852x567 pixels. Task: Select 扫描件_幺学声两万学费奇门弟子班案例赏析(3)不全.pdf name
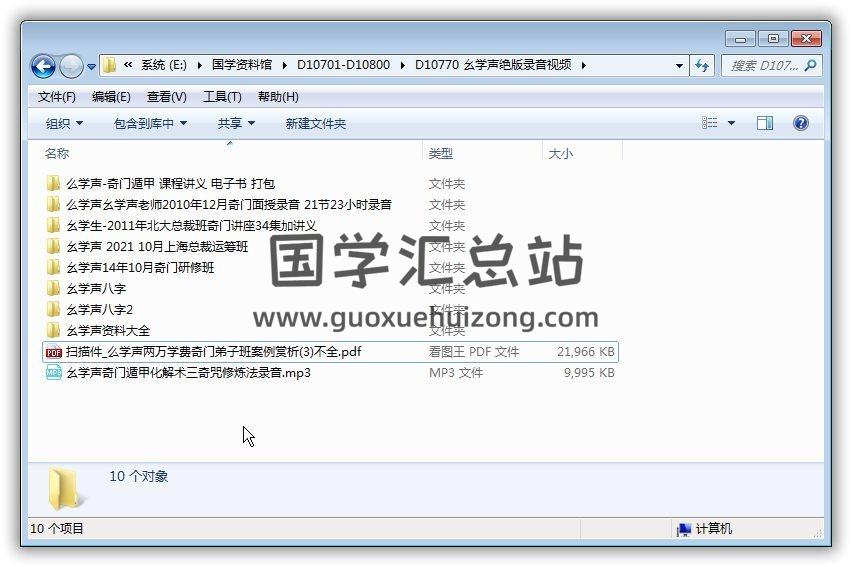(214, 352)
